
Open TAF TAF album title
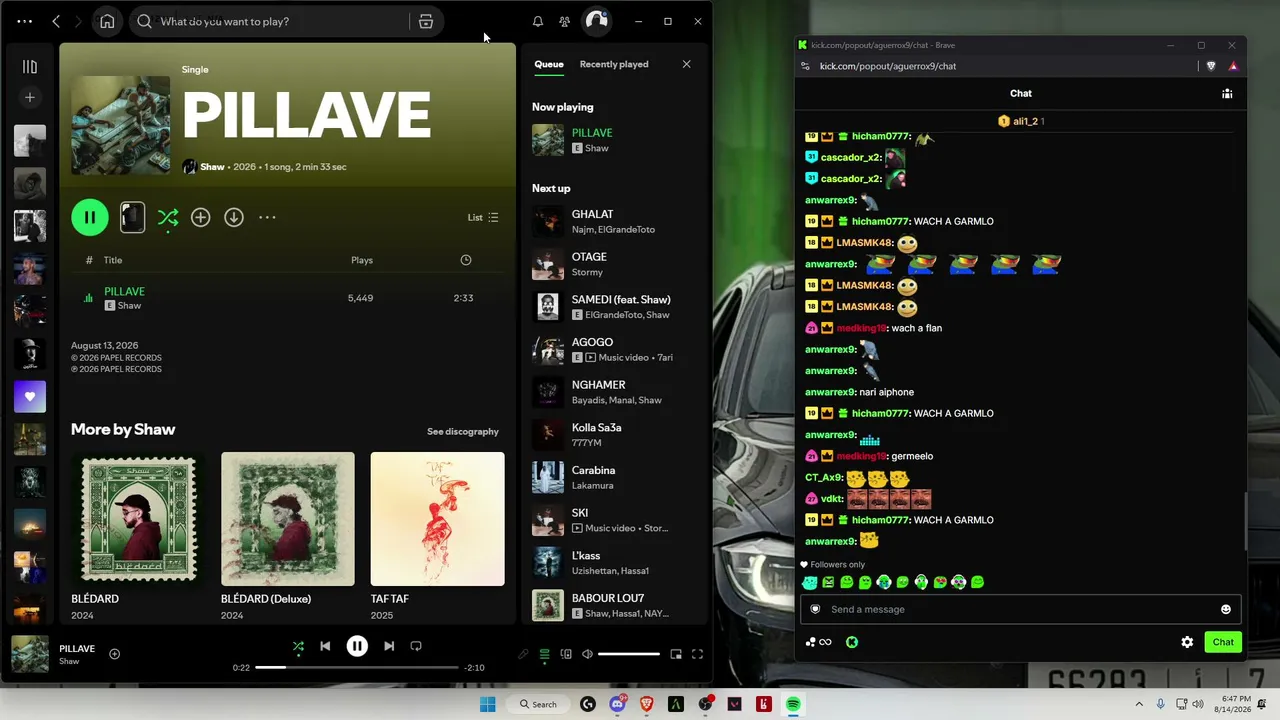[390, 599]
